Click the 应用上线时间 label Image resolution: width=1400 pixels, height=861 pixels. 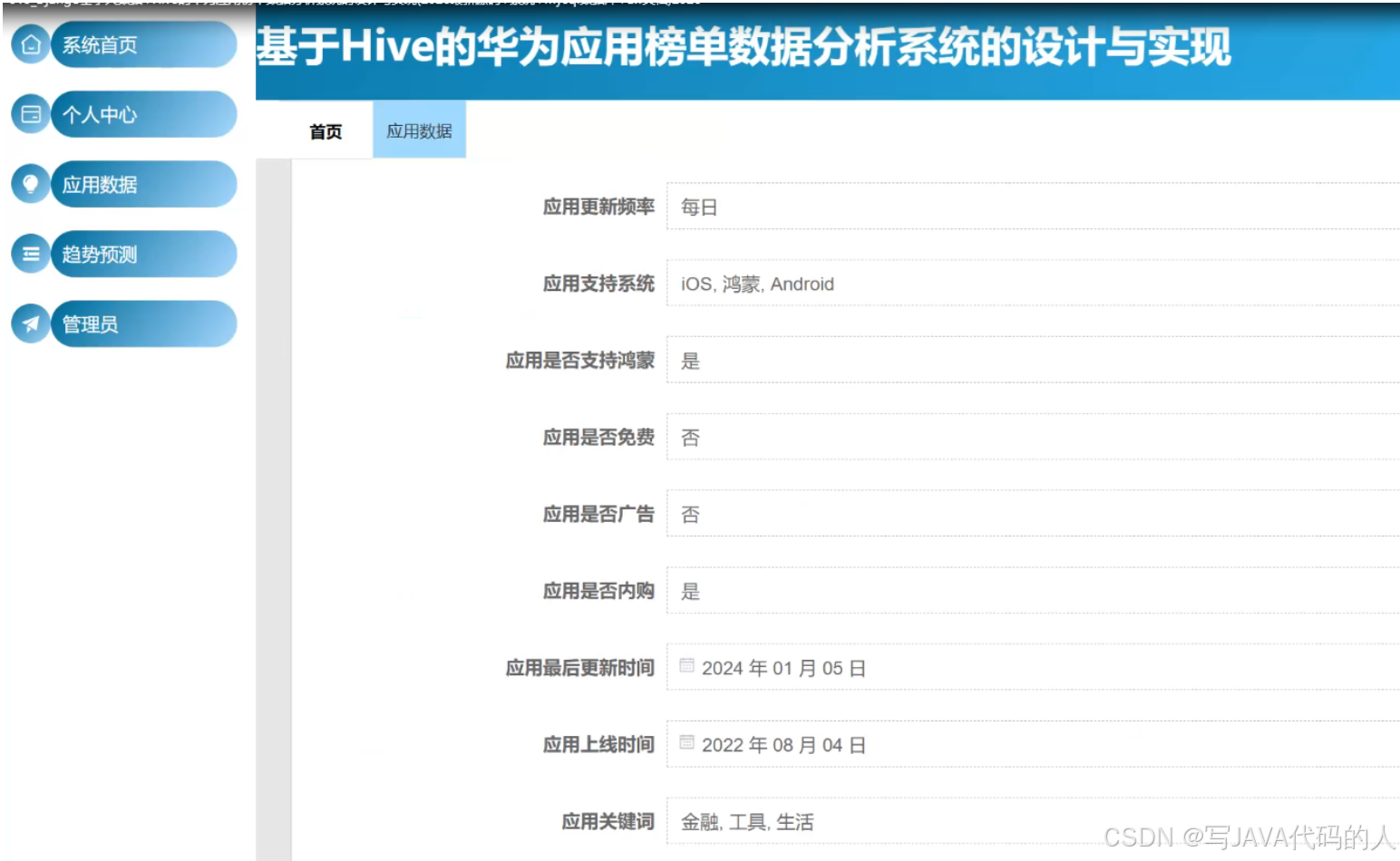(598, 744)
